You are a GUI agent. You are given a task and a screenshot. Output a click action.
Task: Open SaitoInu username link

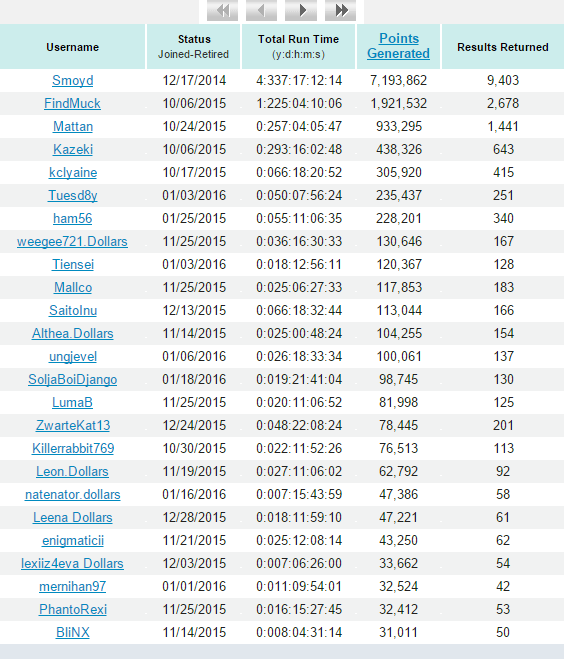click(73, 311)
